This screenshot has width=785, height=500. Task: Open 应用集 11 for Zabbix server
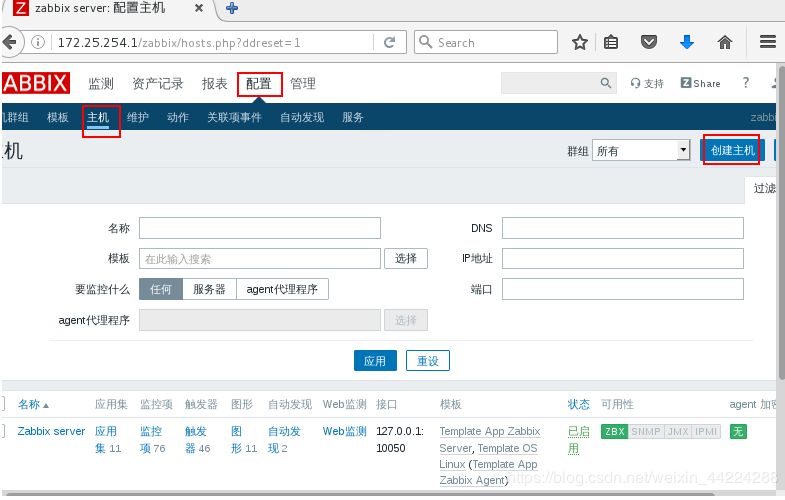click(108, 439)
